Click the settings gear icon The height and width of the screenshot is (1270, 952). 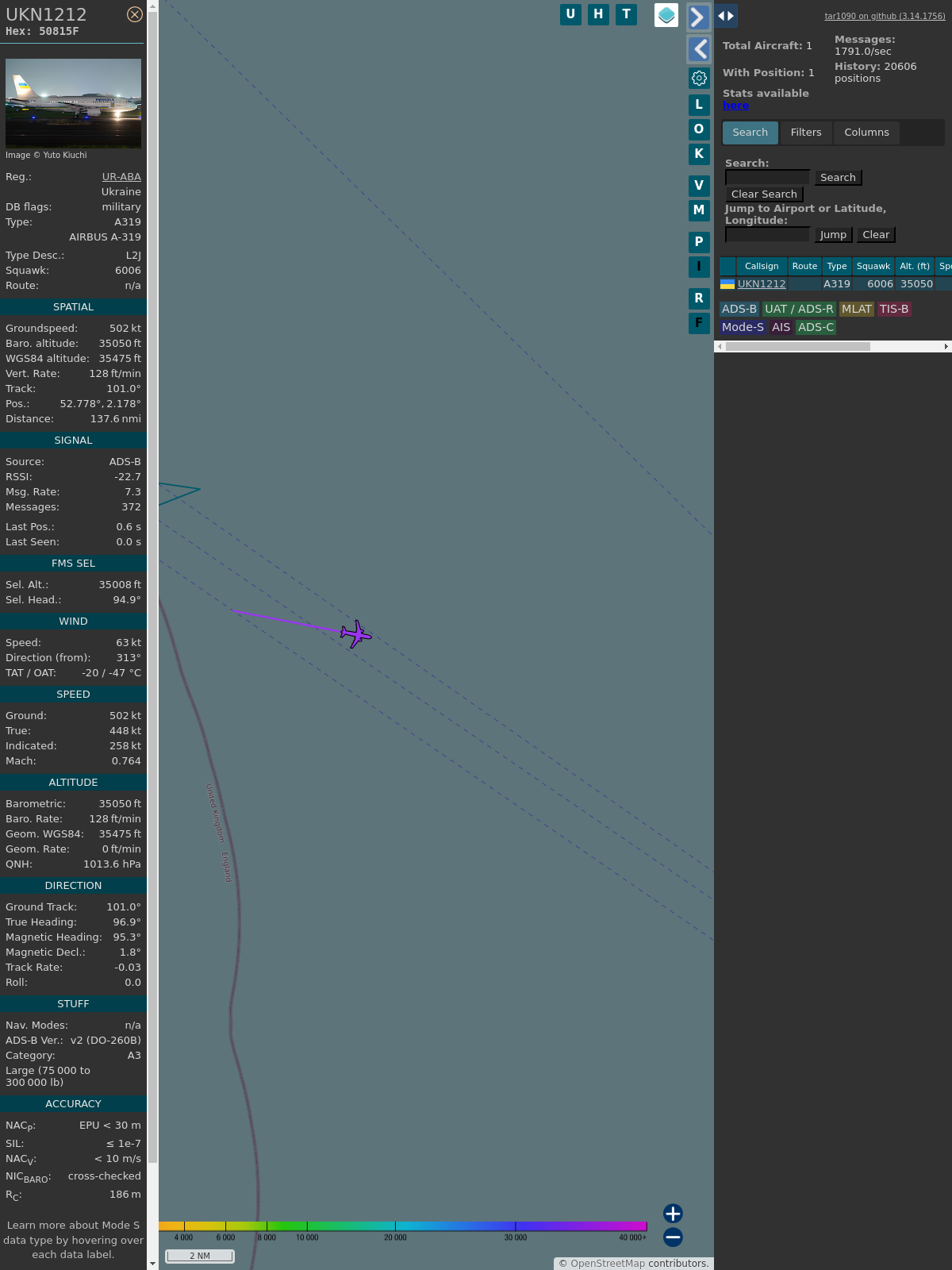coord(699,78)
